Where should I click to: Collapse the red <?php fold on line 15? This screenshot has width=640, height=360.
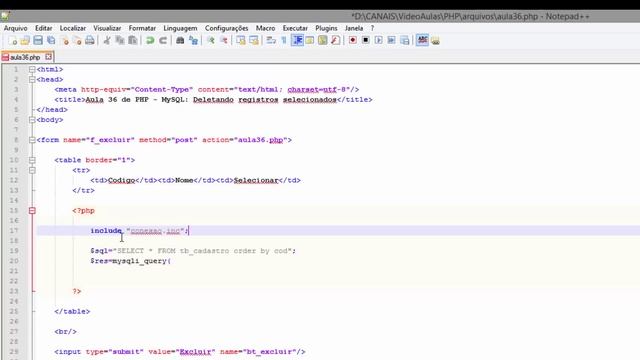(32, 211)
